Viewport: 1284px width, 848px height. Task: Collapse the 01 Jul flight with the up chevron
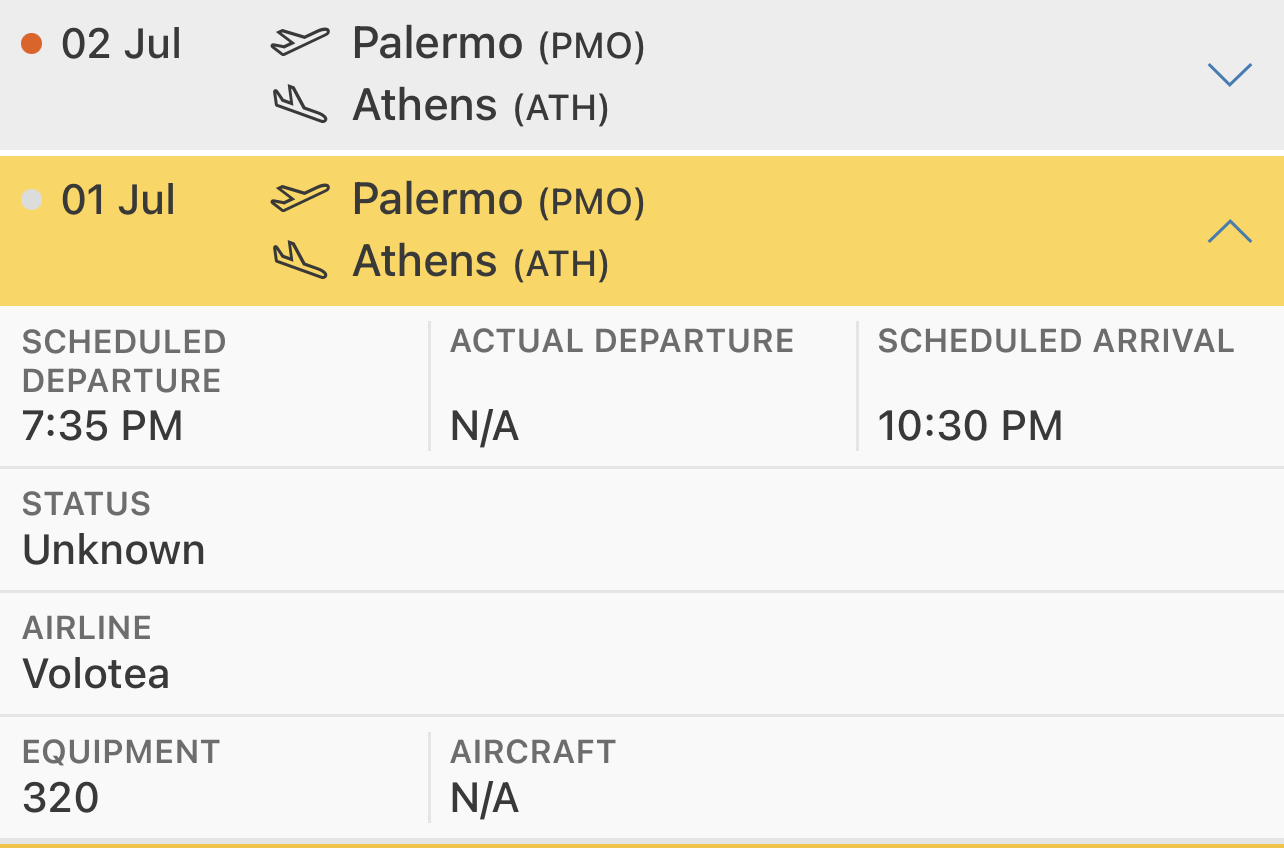tap(1230, 231)
